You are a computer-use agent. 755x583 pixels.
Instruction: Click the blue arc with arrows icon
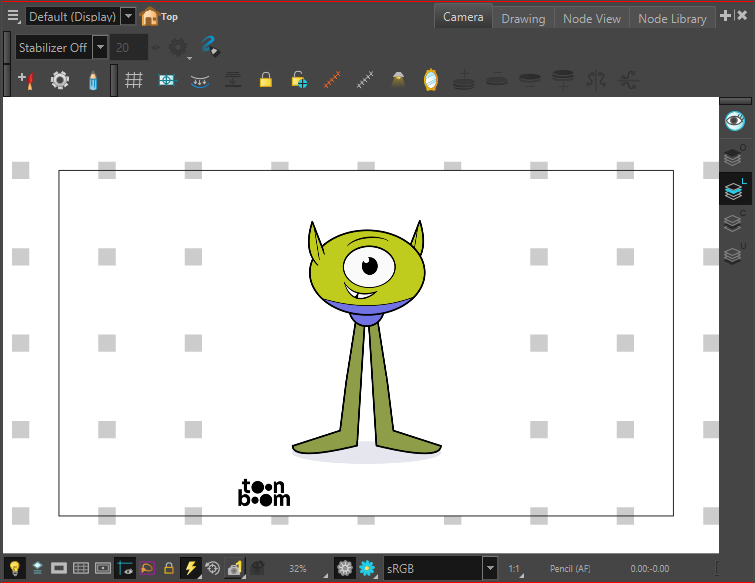point(200,81)
